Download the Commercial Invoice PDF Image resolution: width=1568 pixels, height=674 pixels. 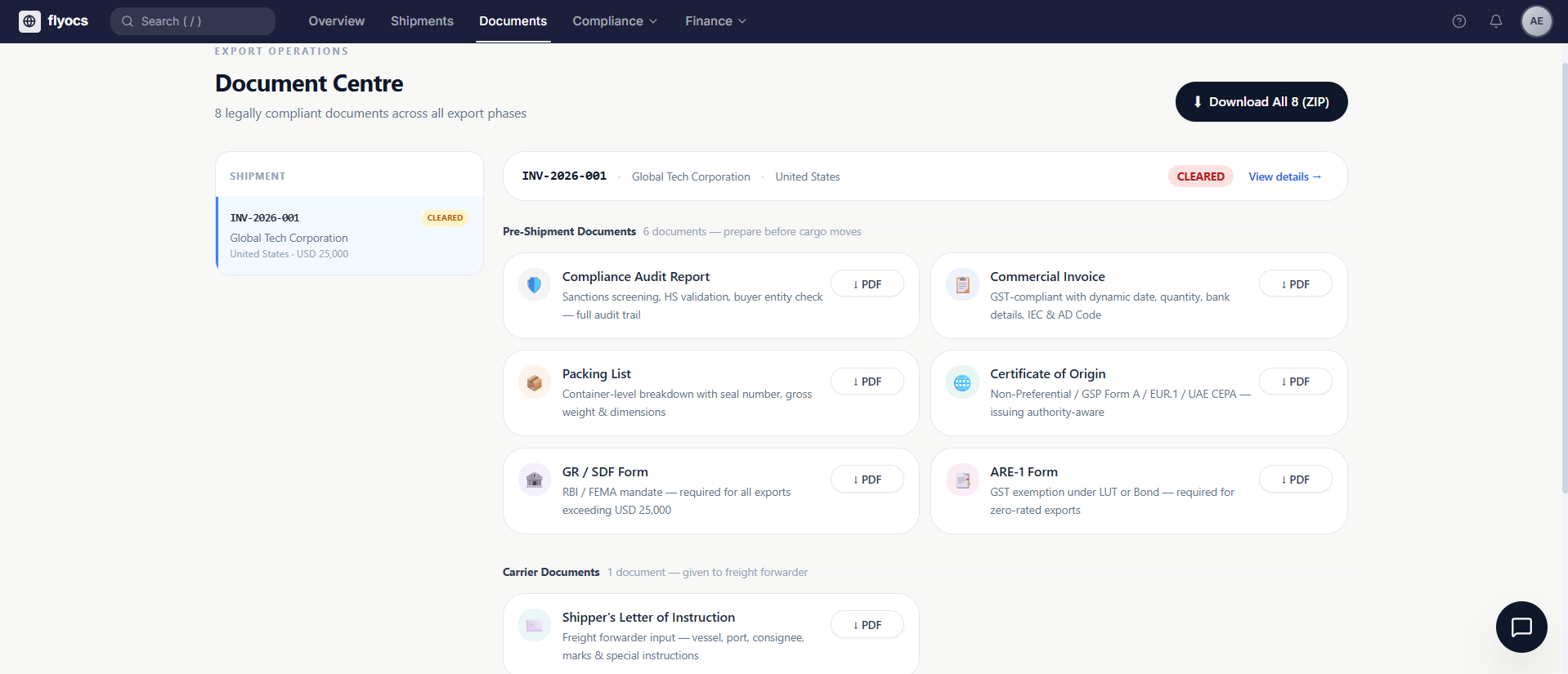click(x=1295, y=284)
